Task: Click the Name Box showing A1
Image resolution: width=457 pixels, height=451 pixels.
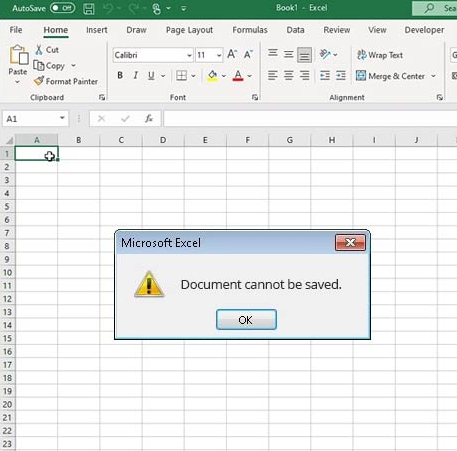Action: [35, 119]
